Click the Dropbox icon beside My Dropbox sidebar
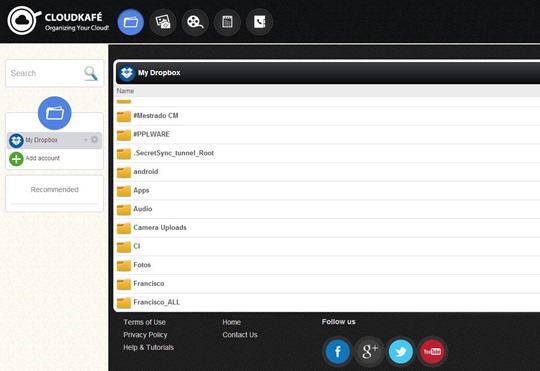 (x=16, y=141)
